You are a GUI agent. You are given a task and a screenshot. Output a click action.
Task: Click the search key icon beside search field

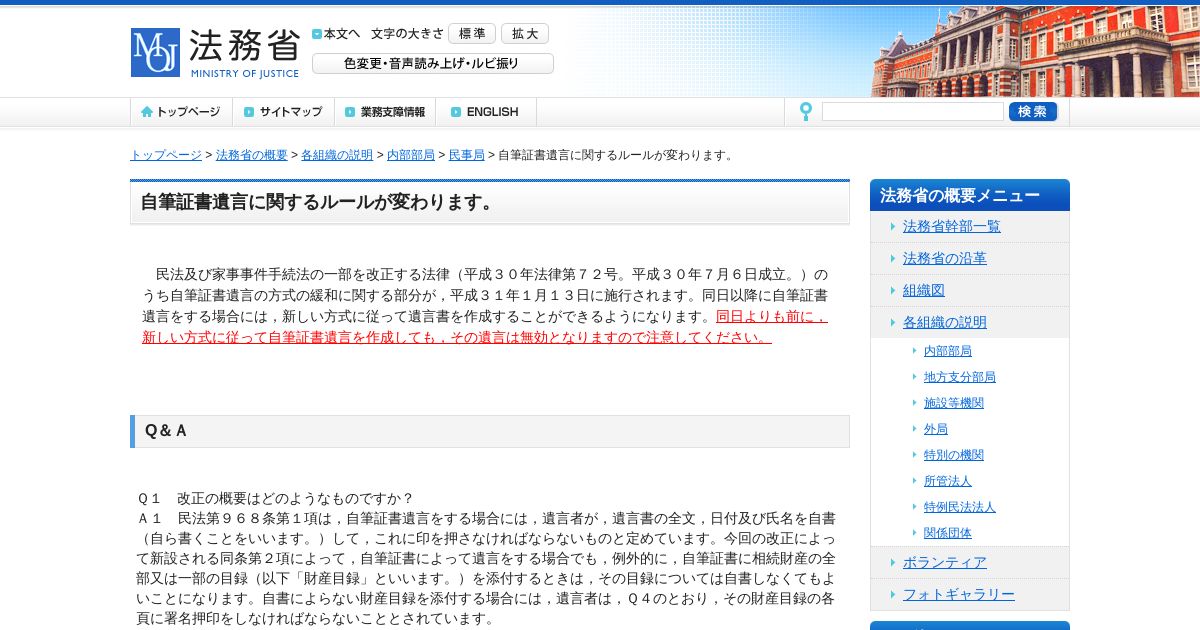(805, 112)
